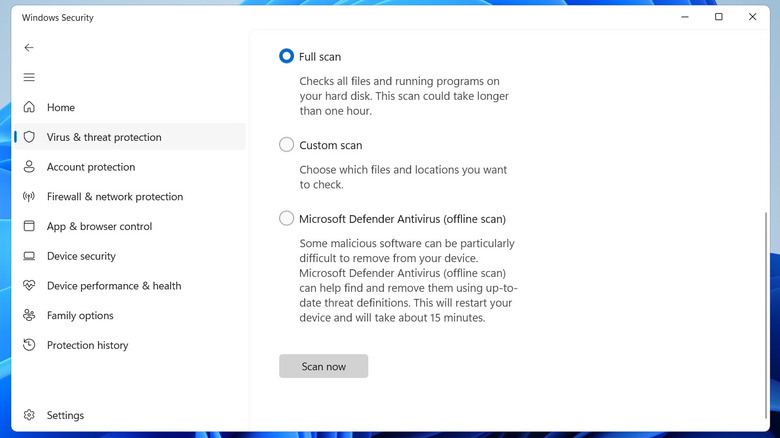Open the Protection history menu item

tap(87, 346)
